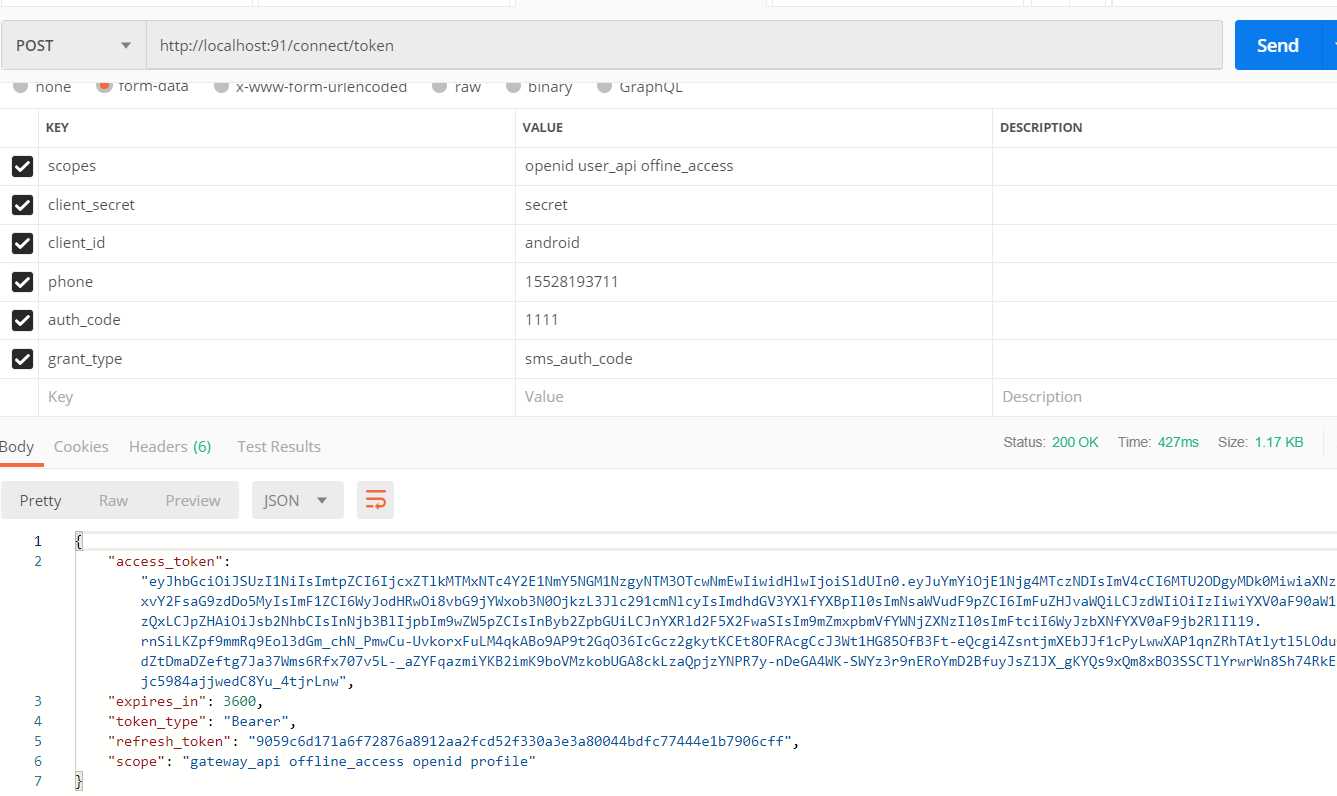Click the 427ms response time
1337x796 pixels.
click(x=1178, y=442)
